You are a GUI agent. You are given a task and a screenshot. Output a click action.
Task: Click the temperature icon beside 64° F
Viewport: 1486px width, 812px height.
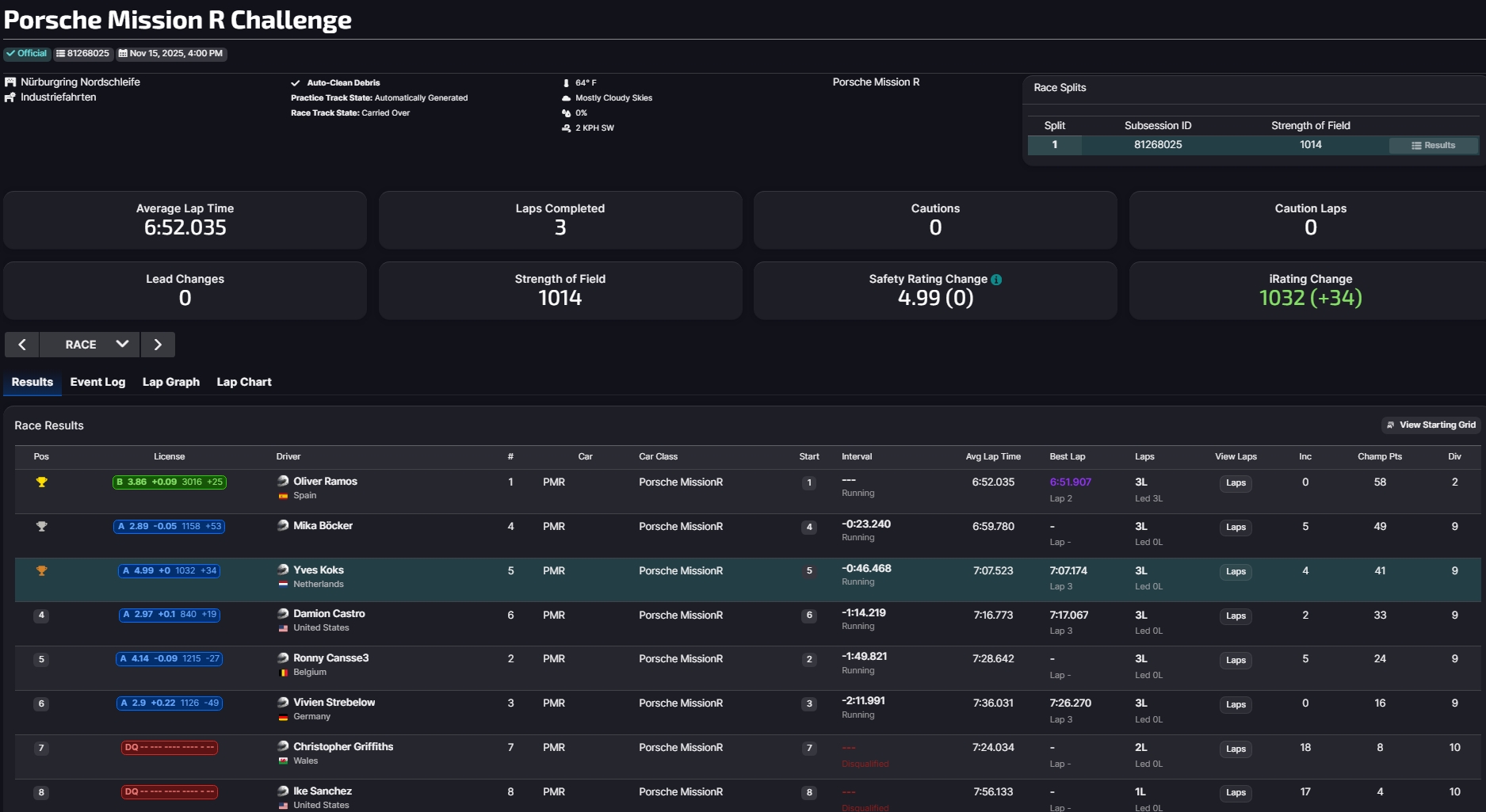point(565,82)
